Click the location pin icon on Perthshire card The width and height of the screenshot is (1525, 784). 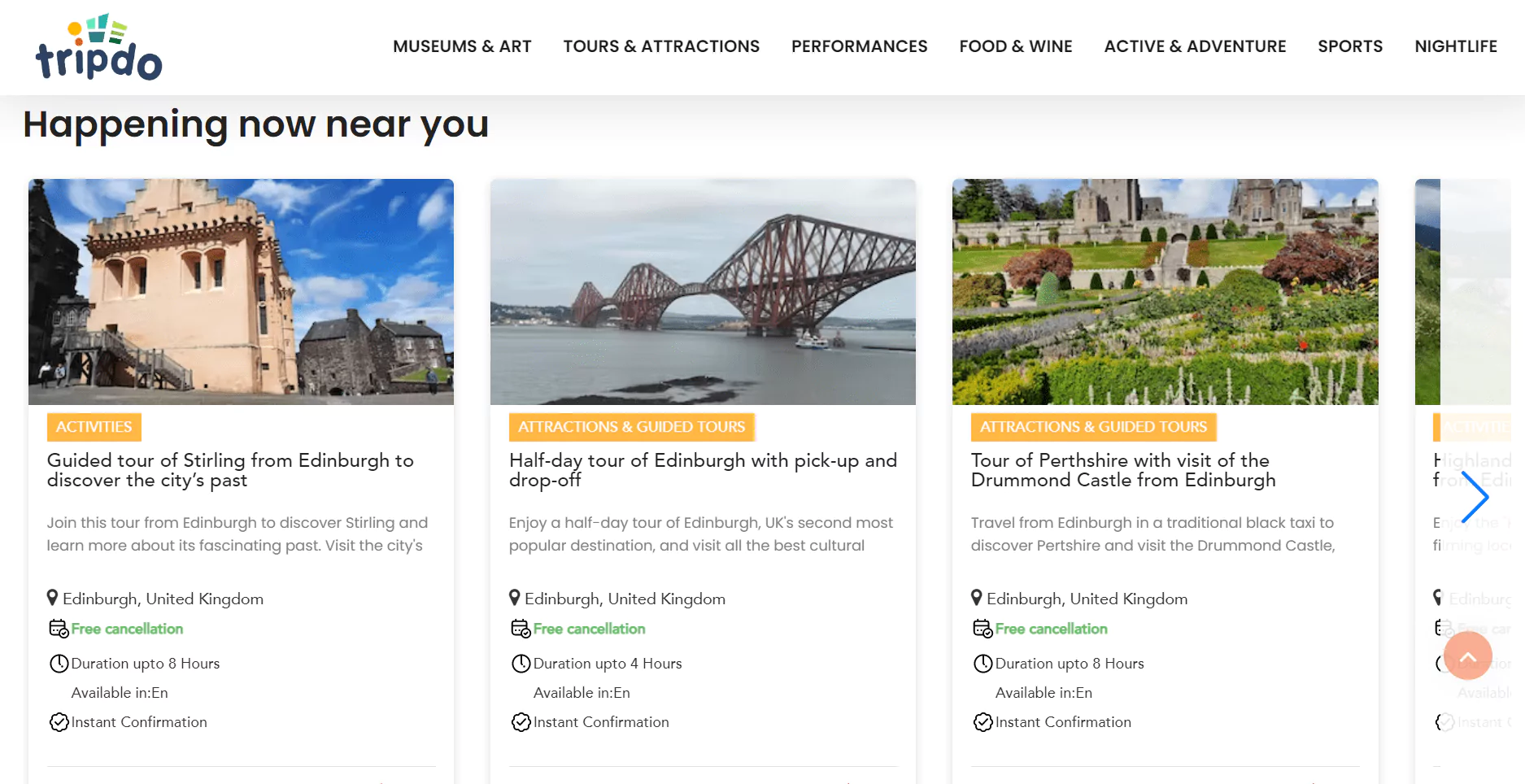tap(977, 598)
